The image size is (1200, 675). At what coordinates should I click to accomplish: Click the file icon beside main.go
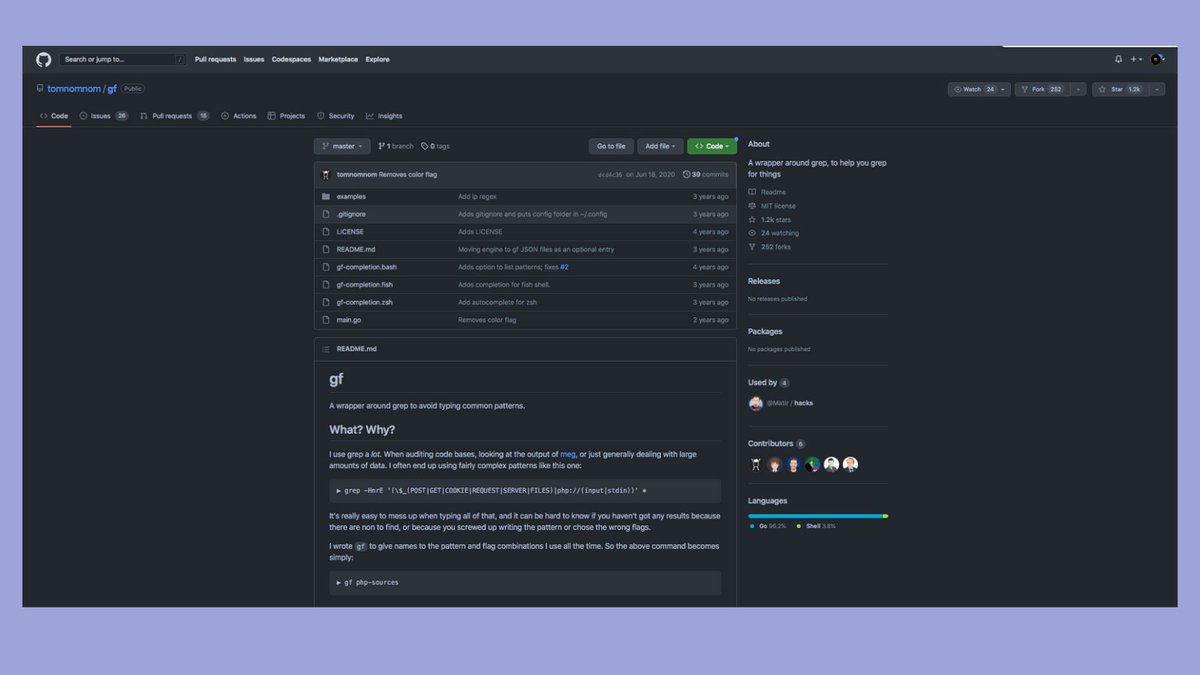[x=326, y=320]
